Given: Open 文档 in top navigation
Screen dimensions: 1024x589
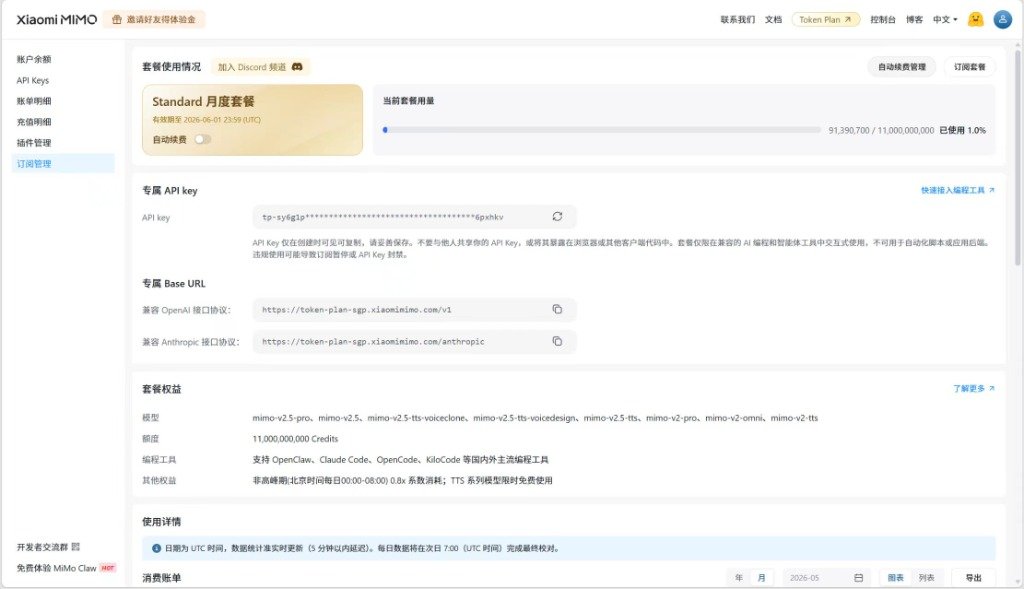Looking at the screenshot, I should coord(773,20).
